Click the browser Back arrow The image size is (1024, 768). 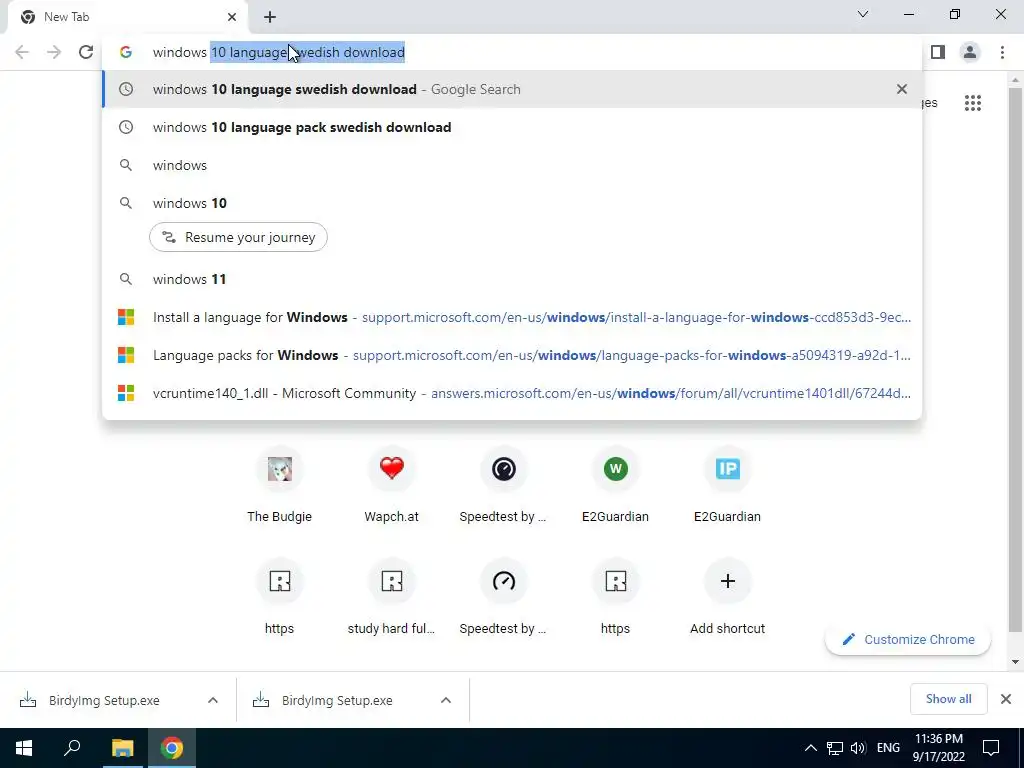[22, 52]
